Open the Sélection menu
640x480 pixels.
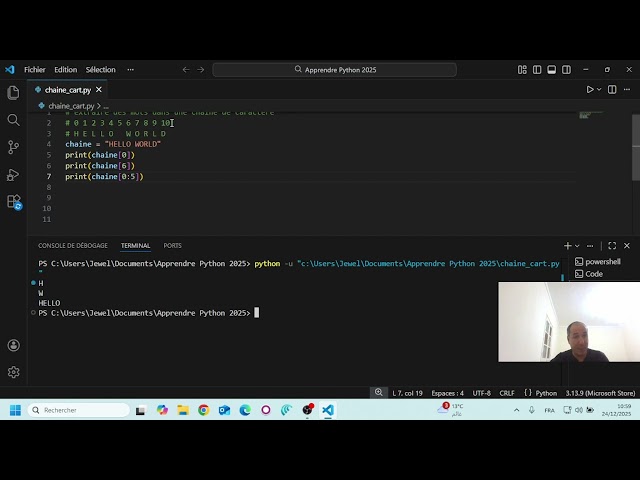(100, 70)
